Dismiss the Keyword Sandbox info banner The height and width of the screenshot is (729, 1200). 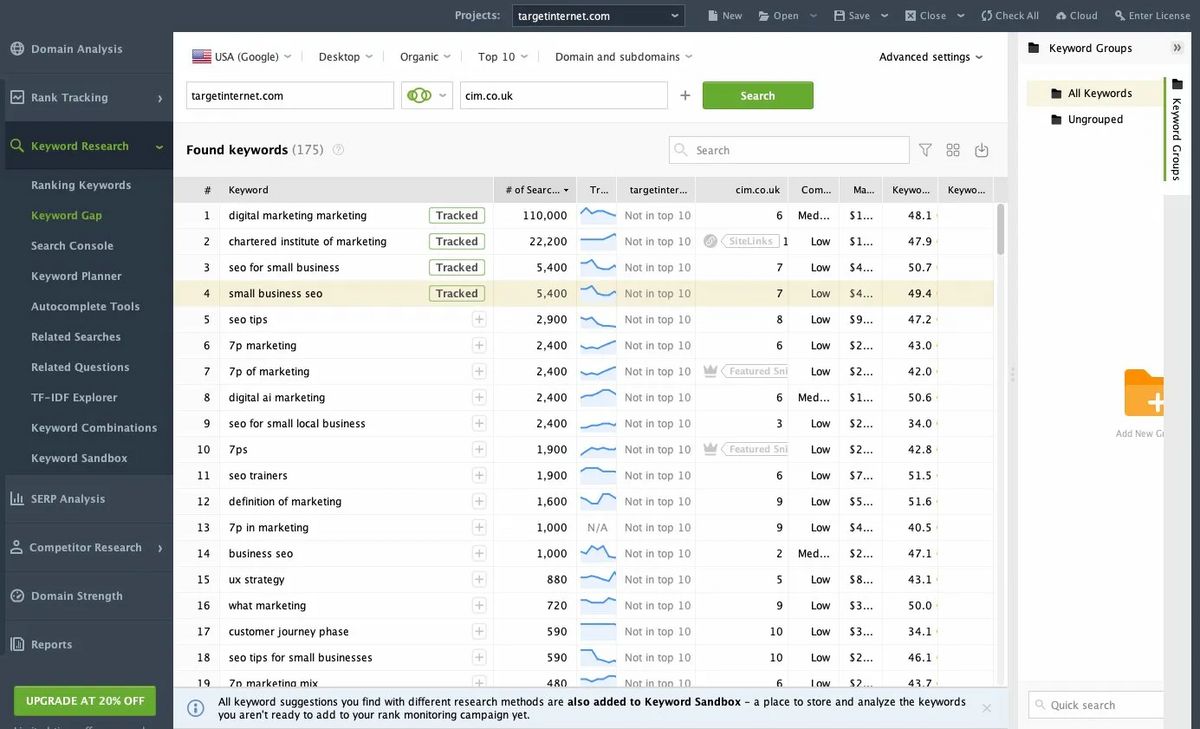point(987,708)
